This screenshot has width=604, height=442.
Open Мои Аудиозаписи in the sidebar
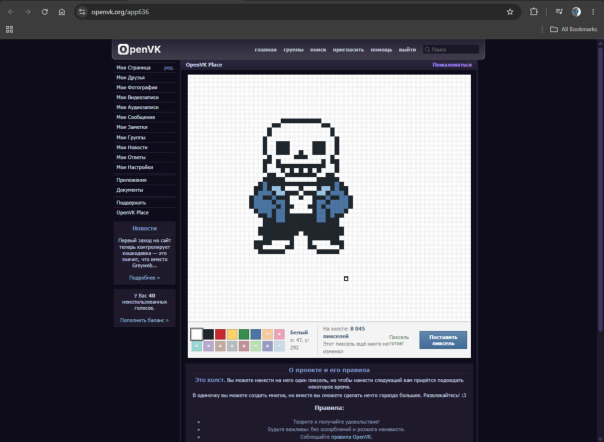pyautogui.click(x=138, y=108)
